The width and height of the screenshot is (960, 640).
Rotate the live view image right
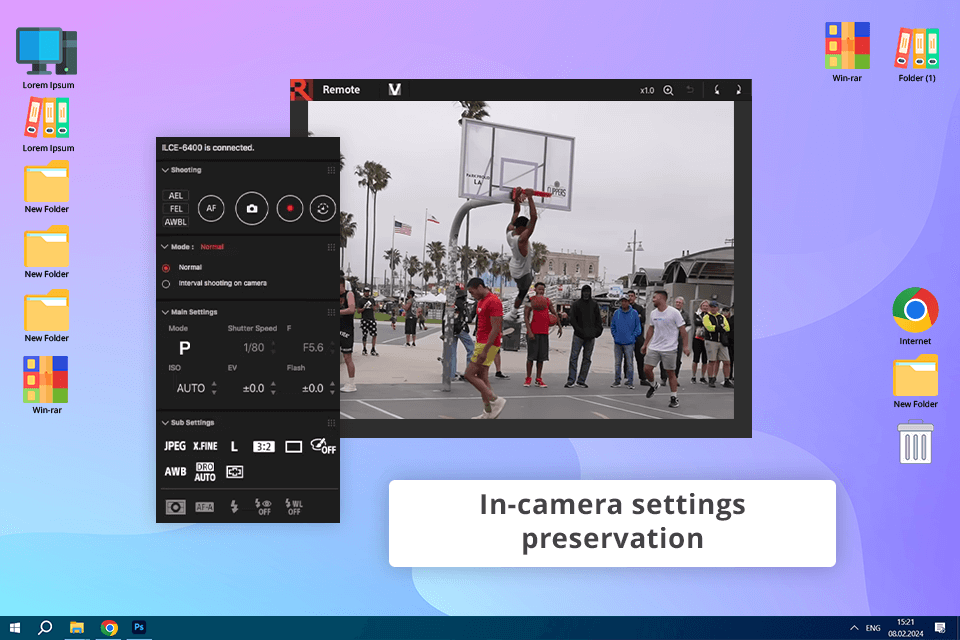coord(738,90)
